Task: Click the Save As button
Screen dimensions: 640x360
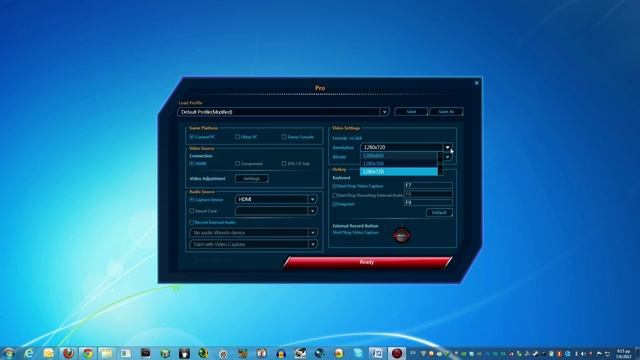Action: point(446,111)
